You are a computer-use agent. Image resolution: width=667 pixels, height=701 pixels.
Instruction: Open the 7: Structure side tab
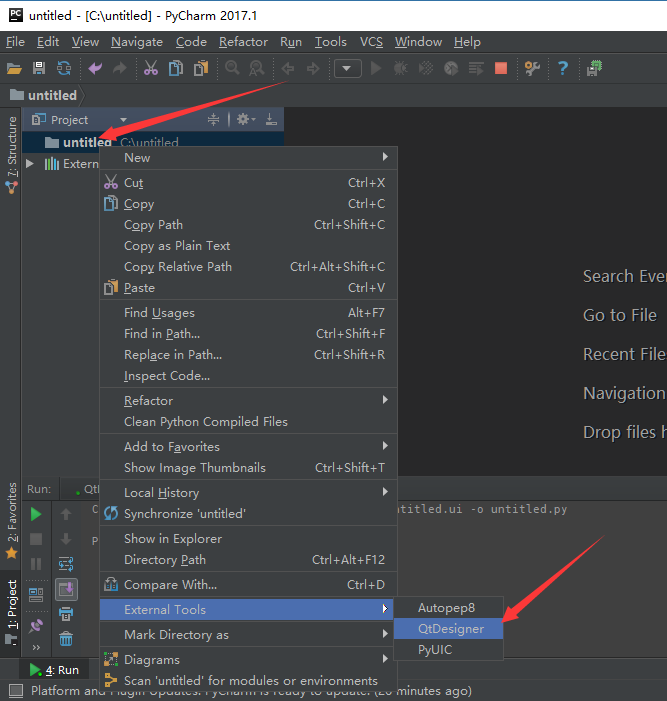click(x=11, y=154)
